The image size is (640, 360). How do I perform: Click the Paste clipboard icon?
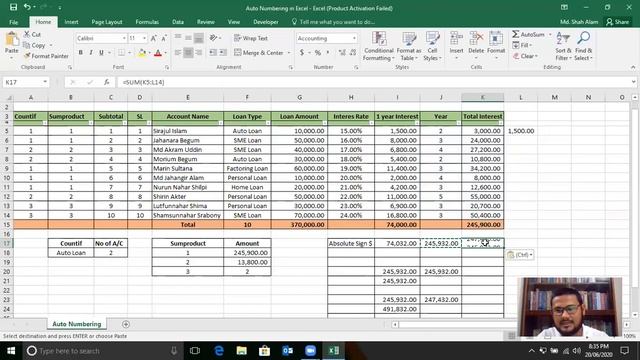11,40
